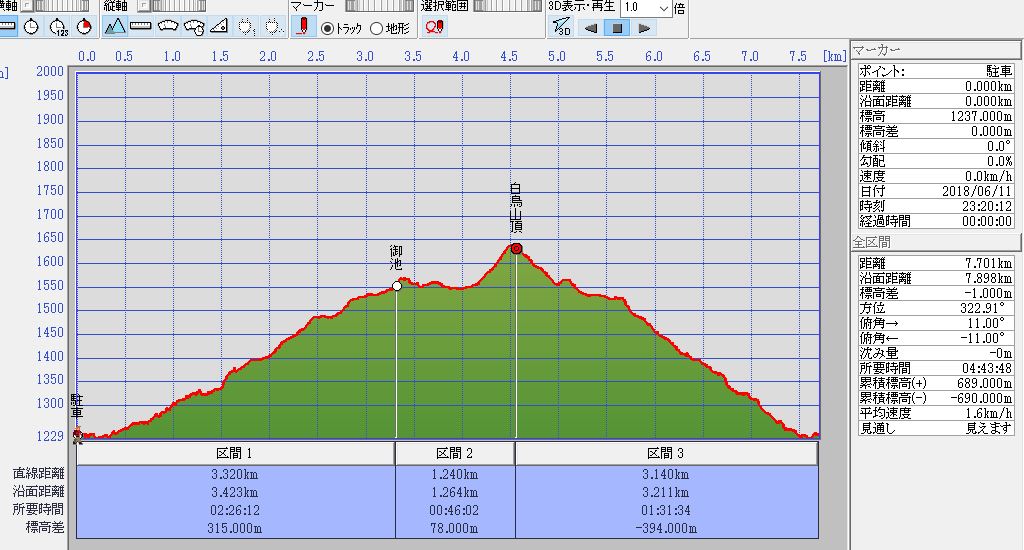Click the 01:31:34 duration cell

[x=665, y=510]
